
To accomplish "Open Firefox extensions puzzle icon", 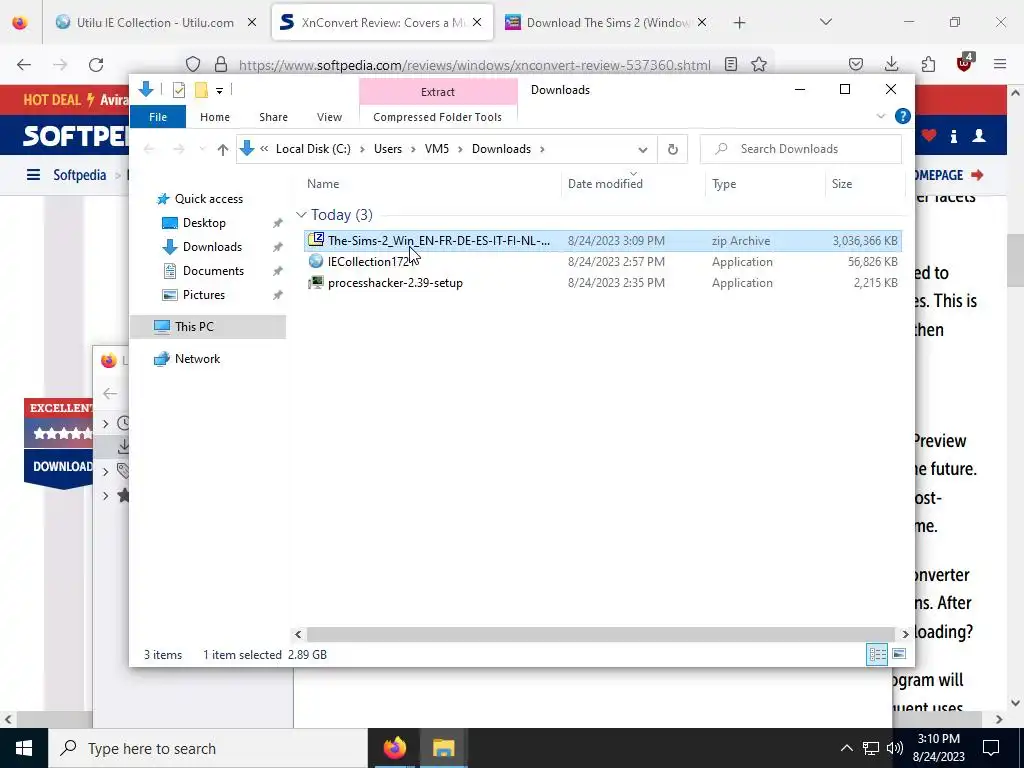I will [x=928, y=64].
